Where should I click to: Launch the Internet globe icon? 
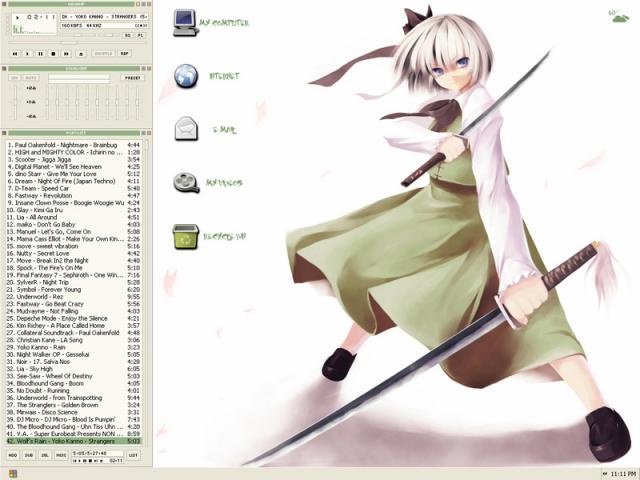tap(186, 76)
